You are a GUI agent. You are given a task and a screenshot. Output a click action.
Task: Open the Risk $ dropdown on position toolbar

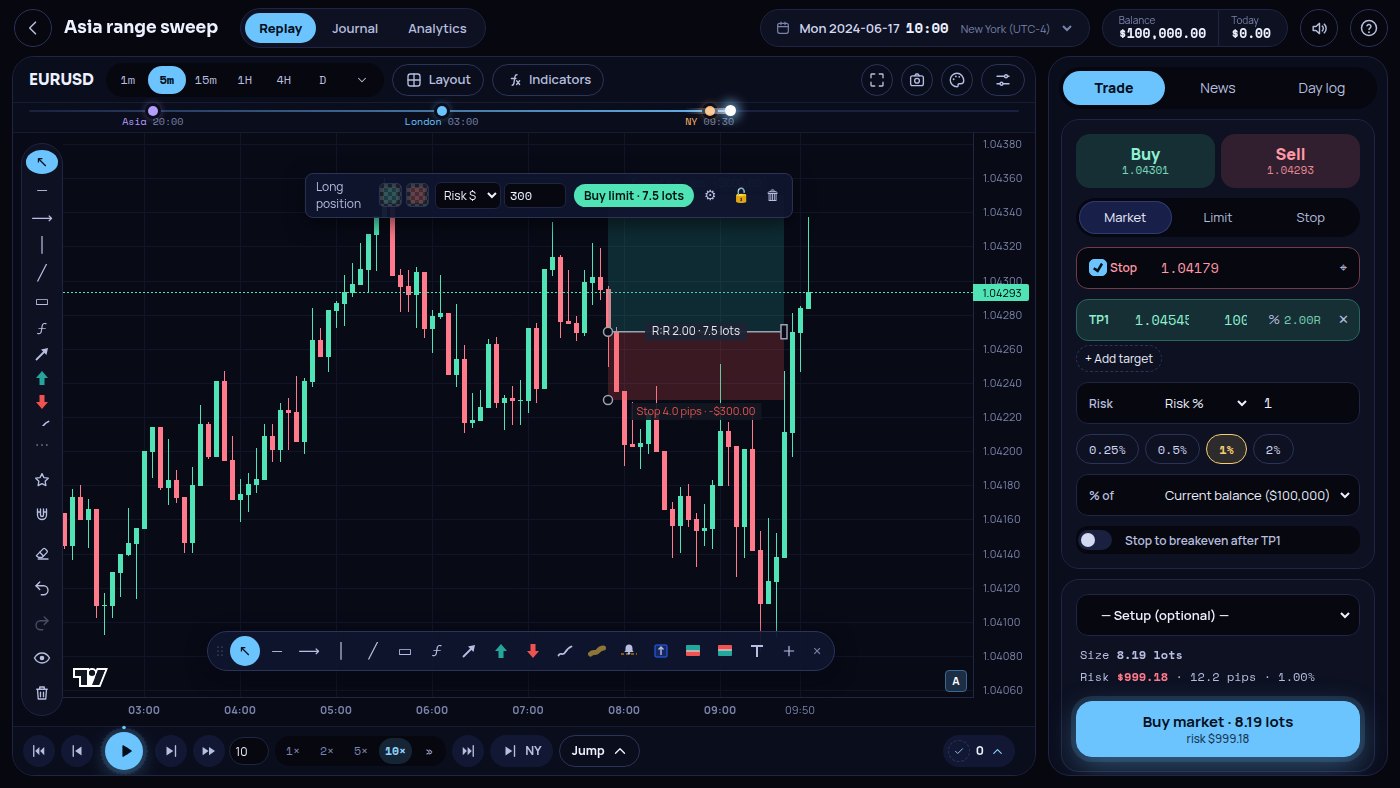(x=468, y=195)
